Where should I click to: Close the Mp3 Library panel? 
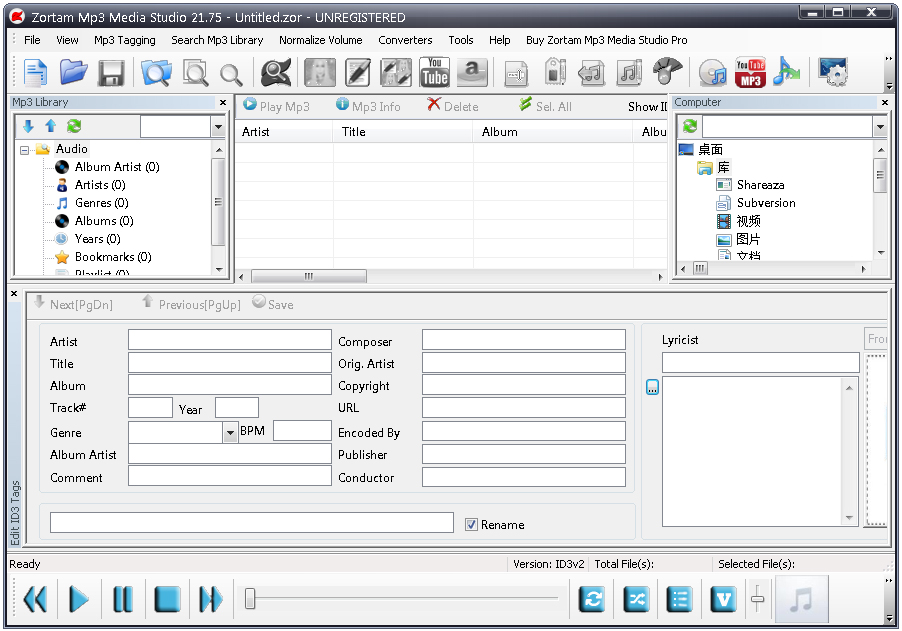223,102
